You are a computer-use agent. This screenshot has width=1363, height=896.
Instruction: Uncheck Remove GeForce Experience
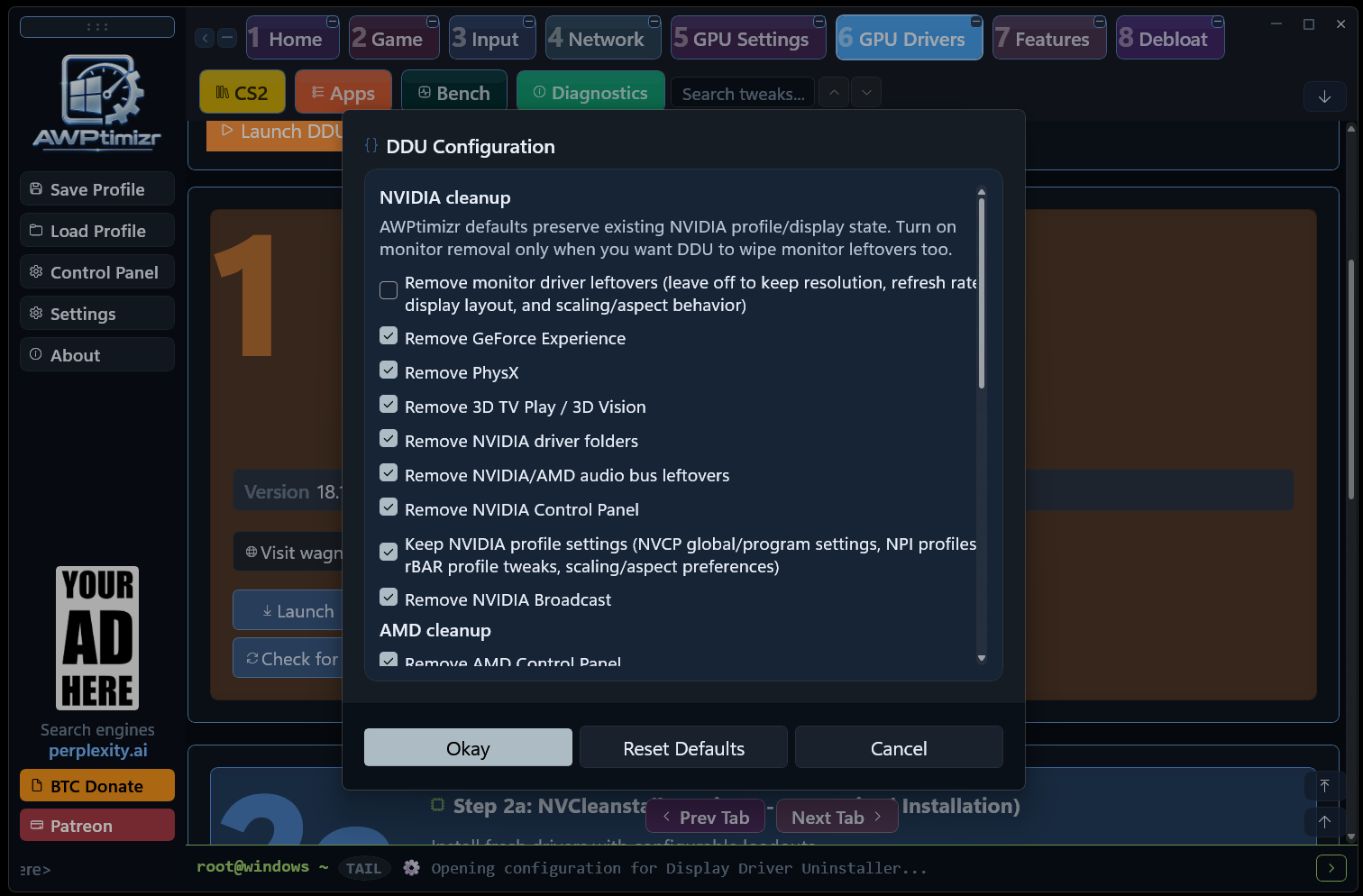[x=389, y=336]
